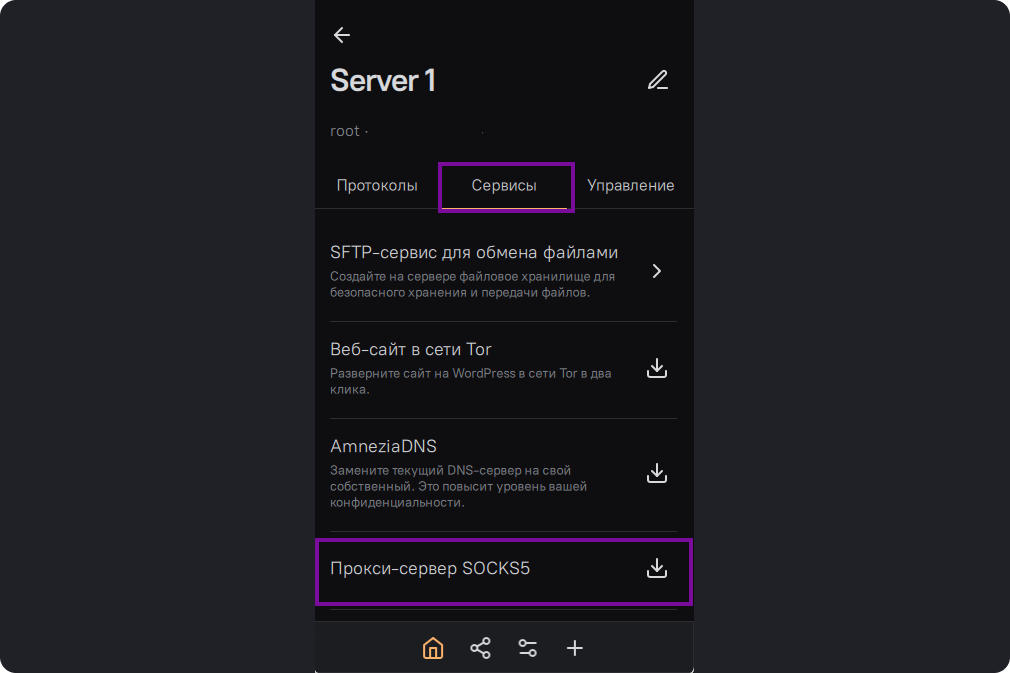Open the Управление tab
This screenshot has height=673, width=1010.
tap(630, 186)
